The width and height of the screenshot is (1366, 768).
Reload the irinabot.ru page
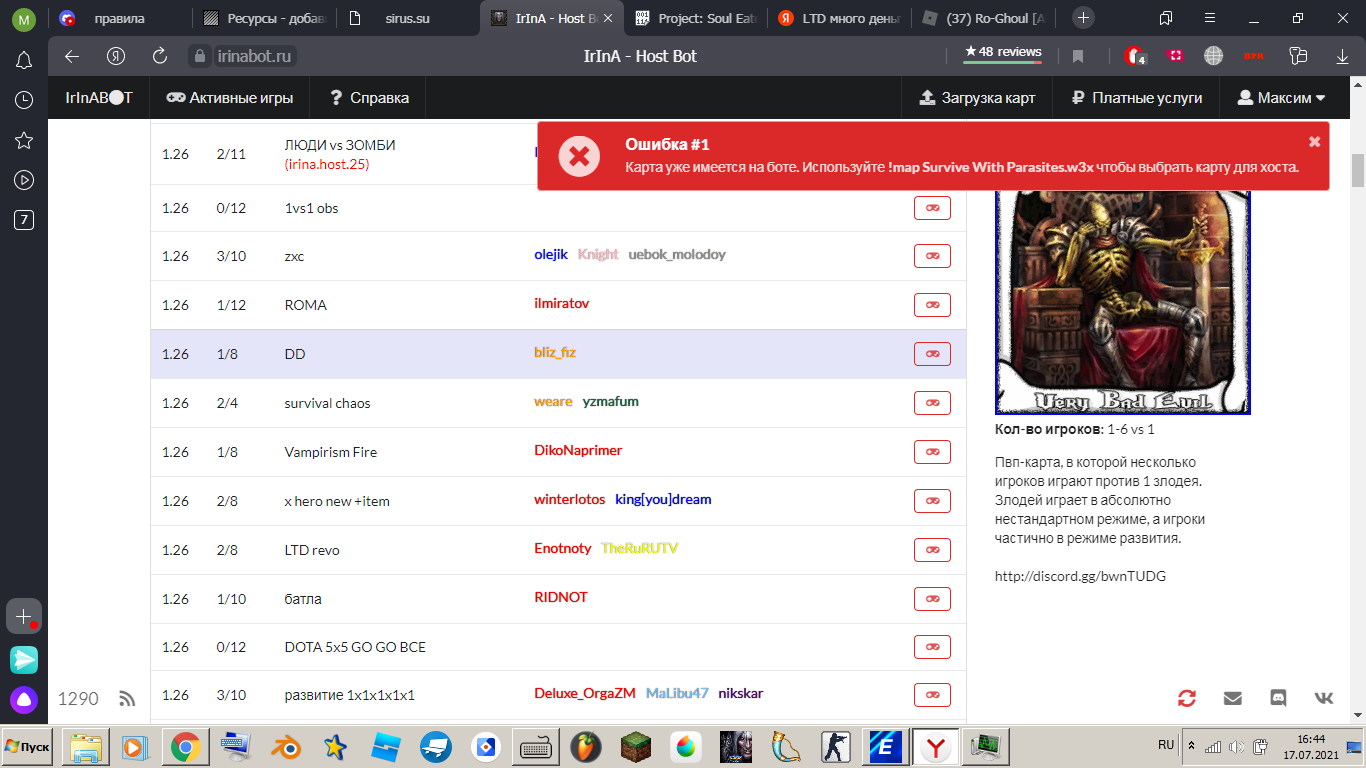[160, 56]
